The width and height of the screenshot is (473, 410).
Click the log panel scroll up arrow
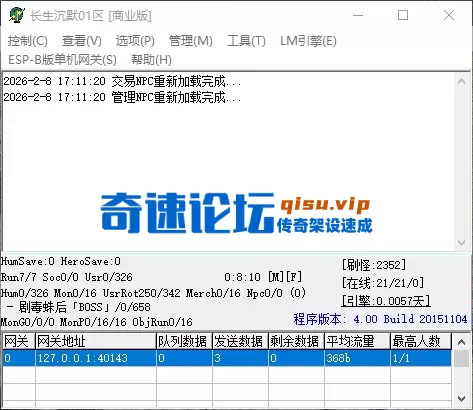tap(462, 81)
